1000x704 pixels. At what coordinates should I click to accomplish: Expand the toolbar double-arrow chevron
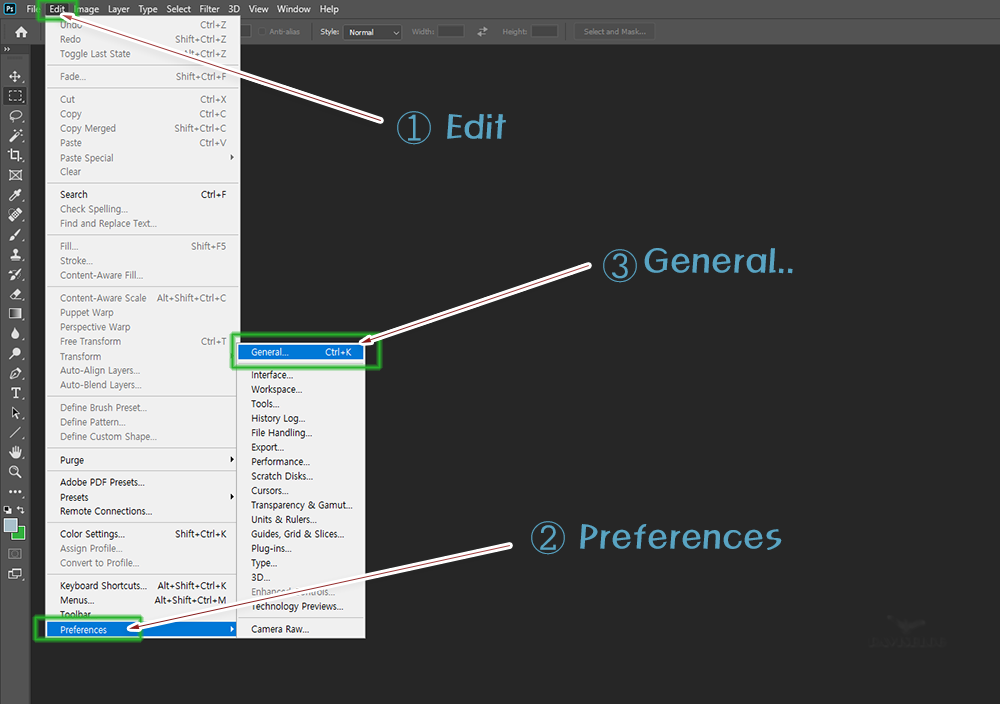(7, 49)
